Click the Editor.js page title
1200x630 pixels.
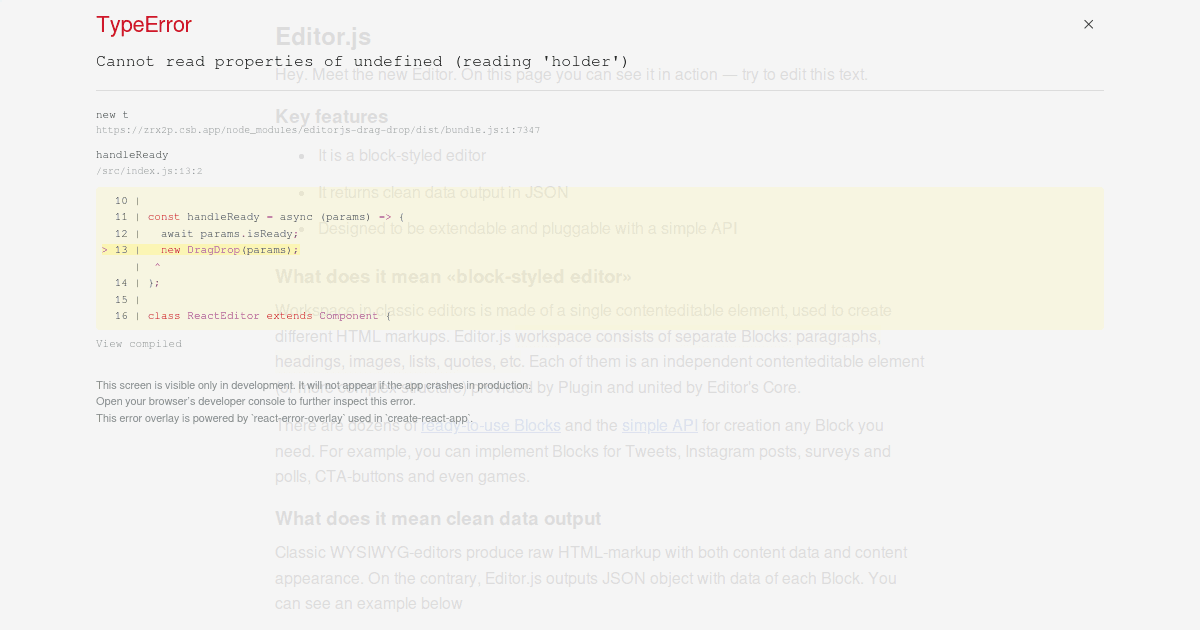point(323,36)
